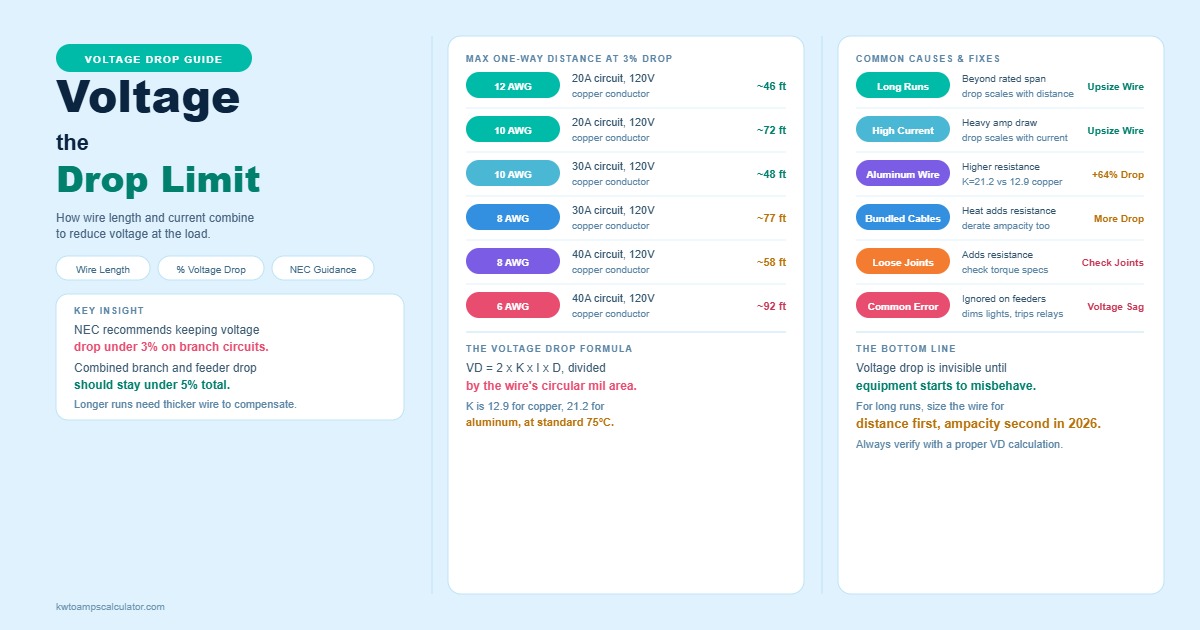This screenshot has width=1200, height=630.
Task: Click the red 6 AWG pill
Action: tap(513, 306)
